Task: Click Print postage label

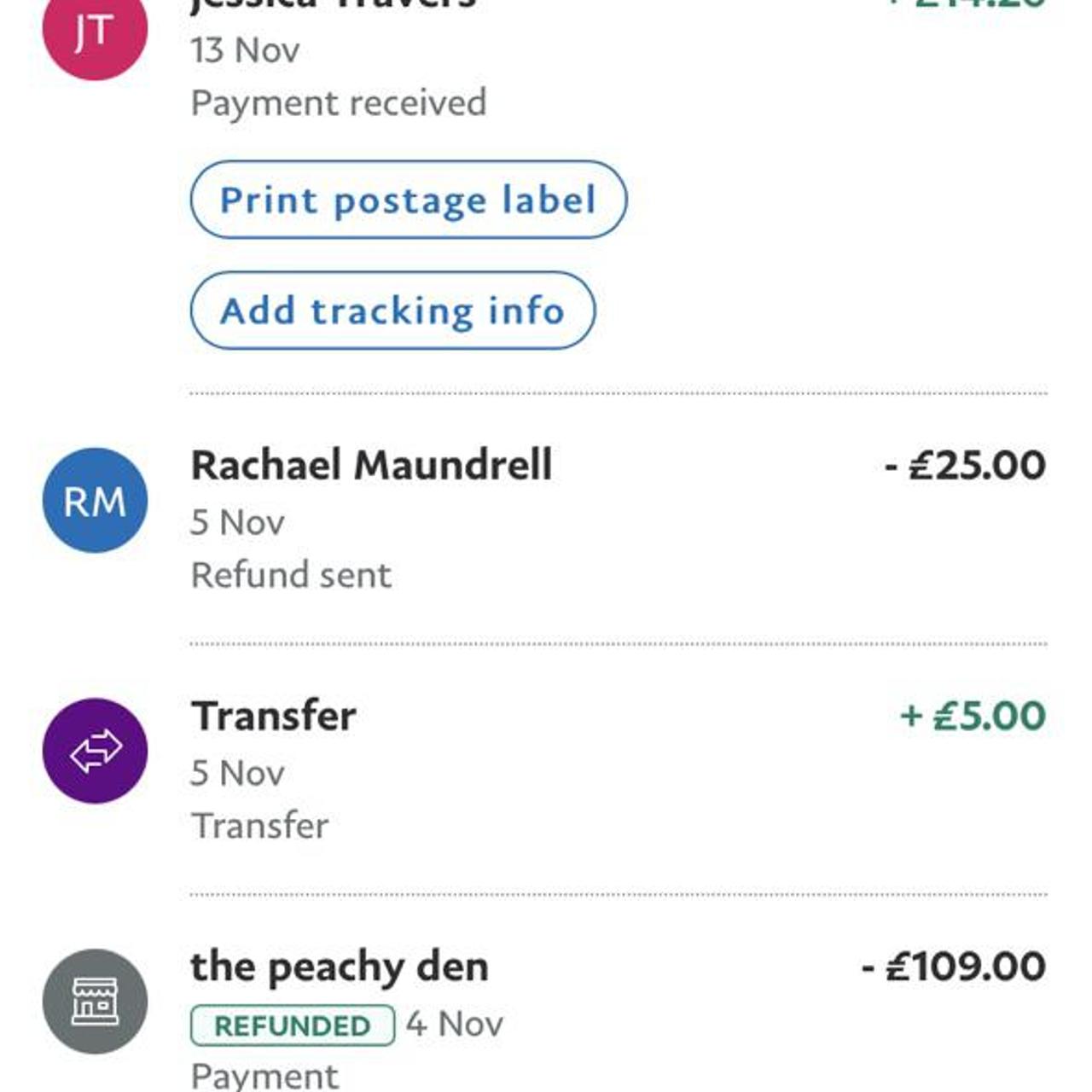Action: 409,200
